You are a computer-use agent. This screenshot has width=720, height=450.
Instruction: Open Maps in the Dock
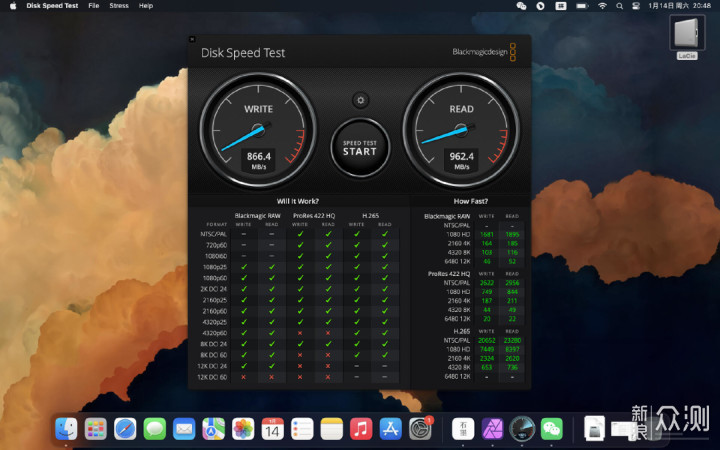tap(214, 429)
